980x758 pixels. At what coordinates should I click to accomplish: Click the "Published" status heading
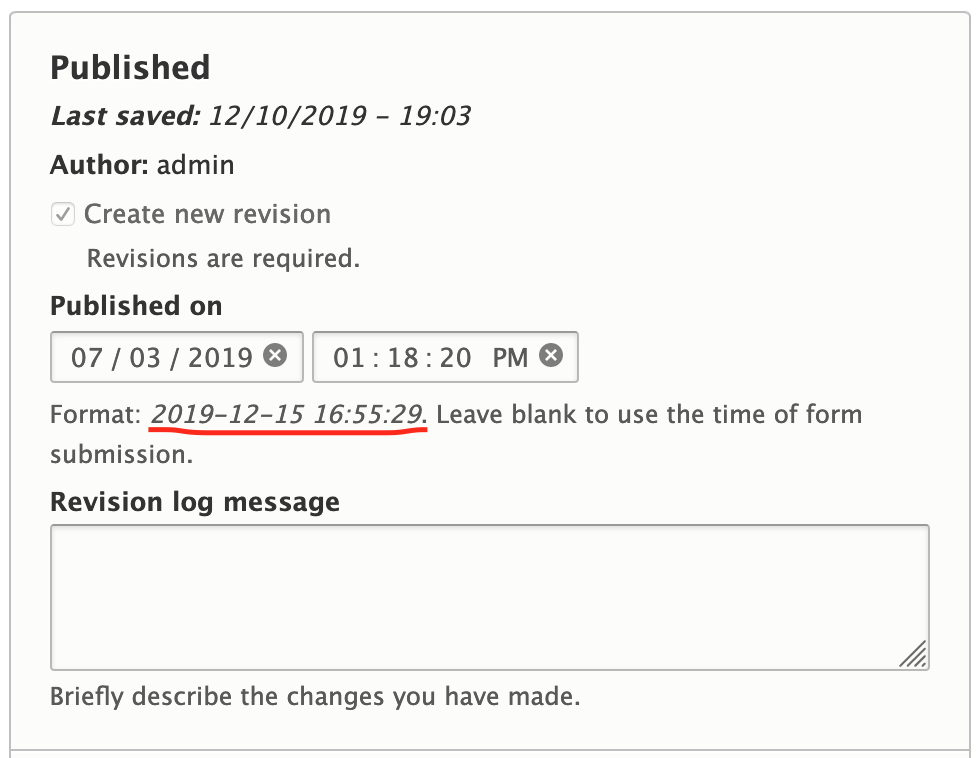tap(130, 68)
